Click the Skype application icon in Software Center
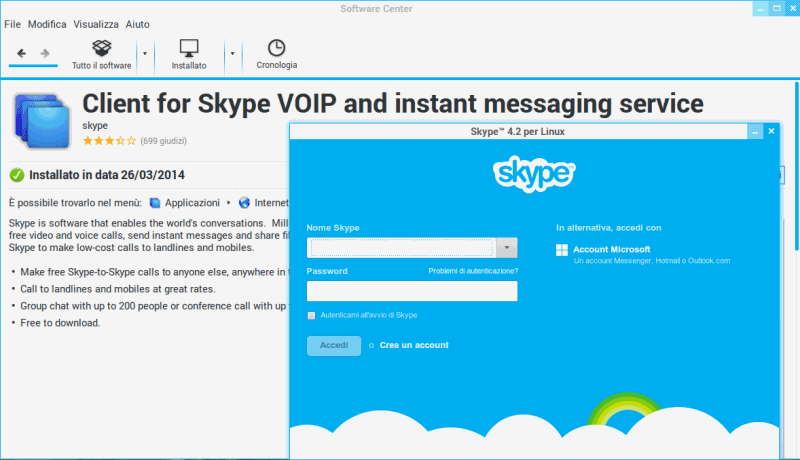Viewport: 800px width, 460px height. pyautogui.click(x=42, y=121)
